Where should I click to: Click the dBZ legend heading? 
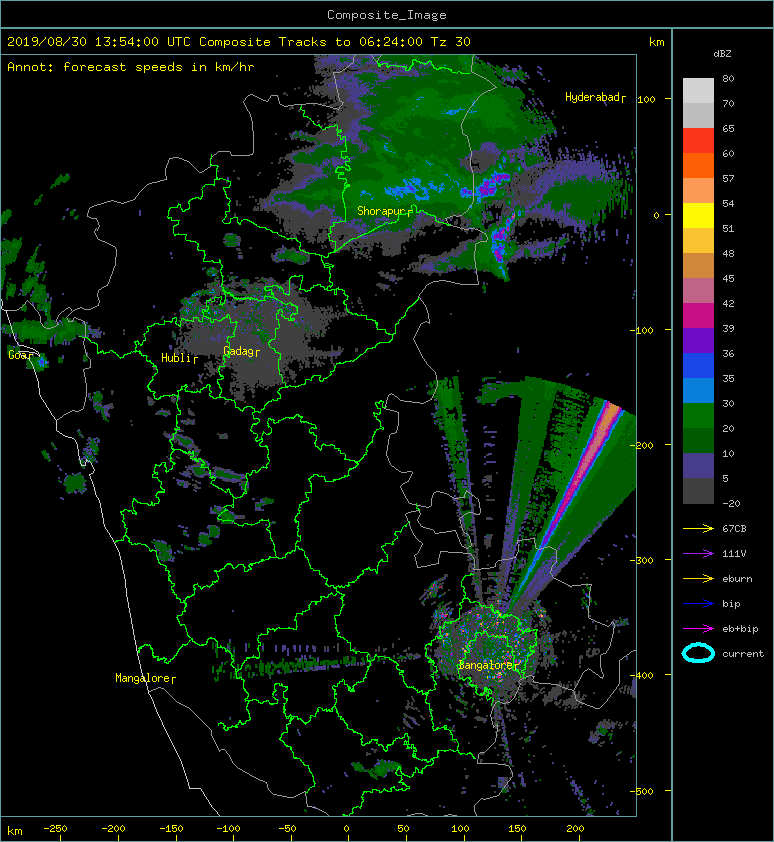(722, 54)
